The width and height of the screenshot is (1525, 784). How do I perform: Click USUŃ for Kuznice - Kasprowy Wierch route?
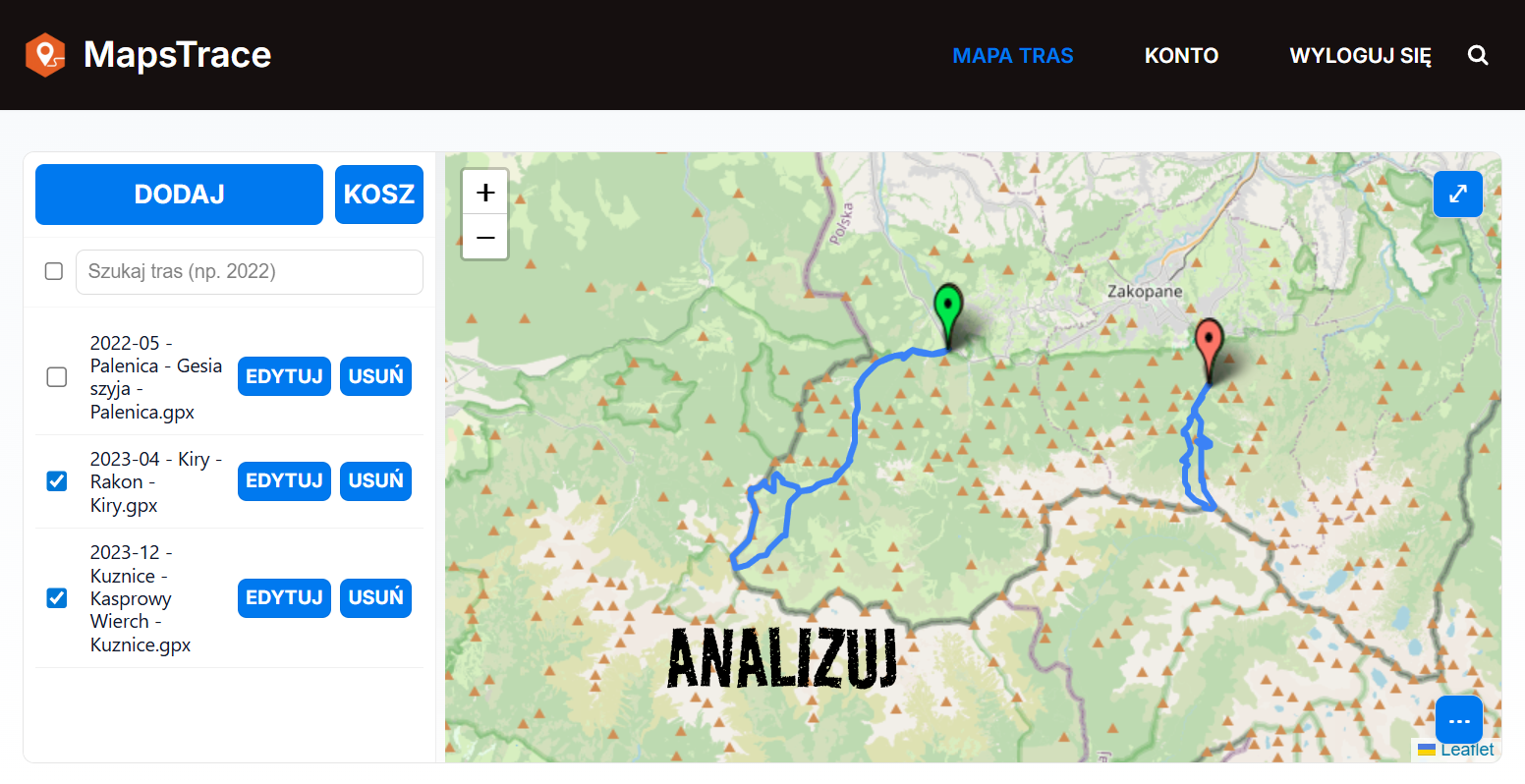click(x=375, y=598)
